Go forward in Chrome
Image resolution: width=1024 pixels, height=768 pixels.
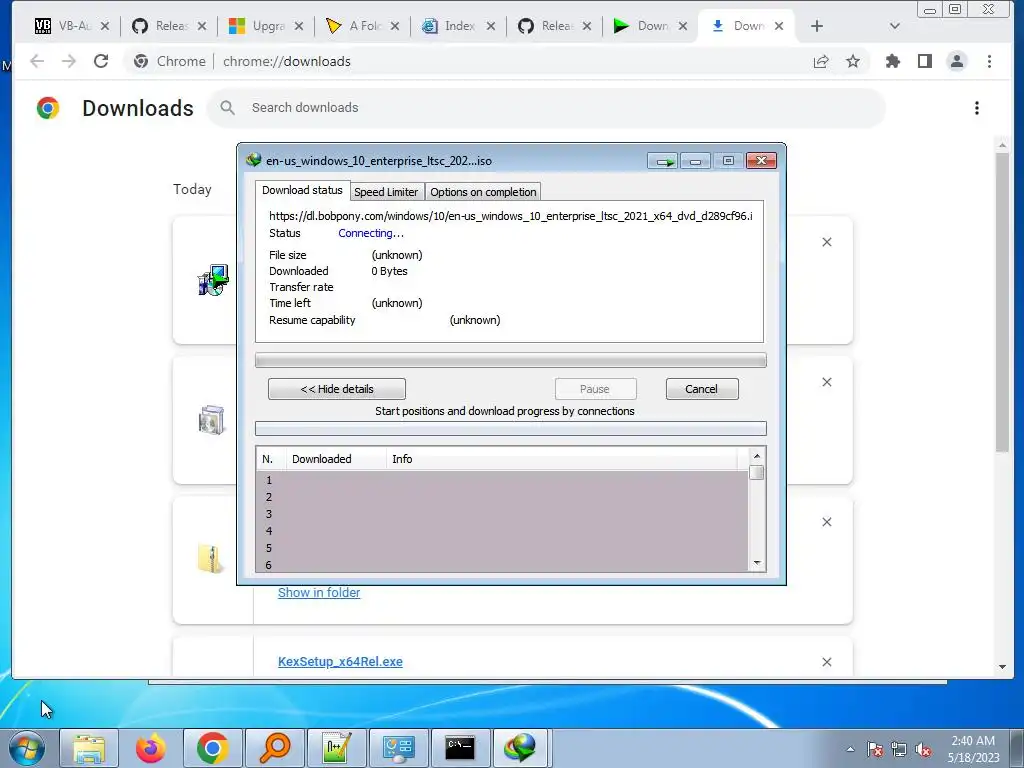click(69, 61)
